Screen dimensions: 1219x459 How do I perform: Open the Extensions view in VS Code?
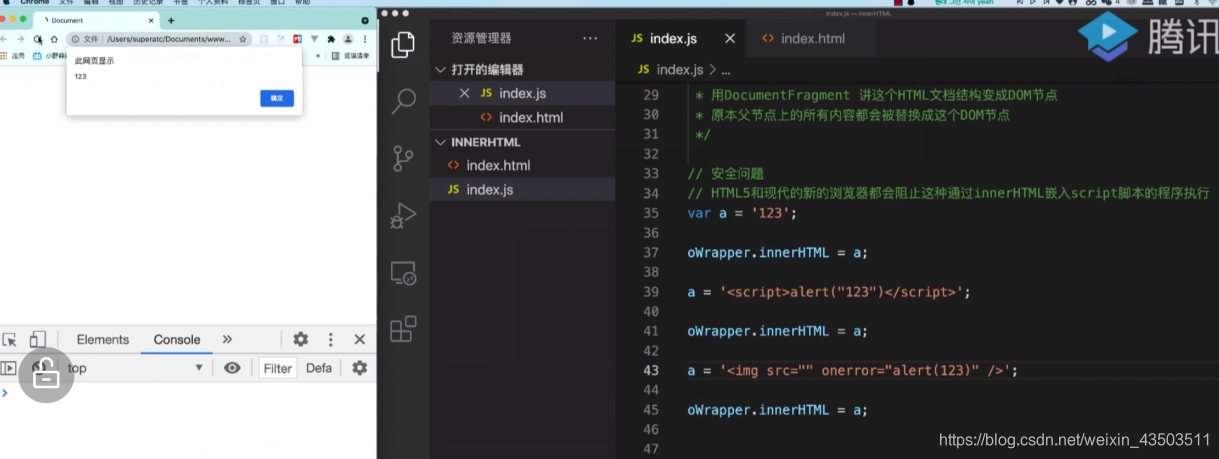pos(403,329)
